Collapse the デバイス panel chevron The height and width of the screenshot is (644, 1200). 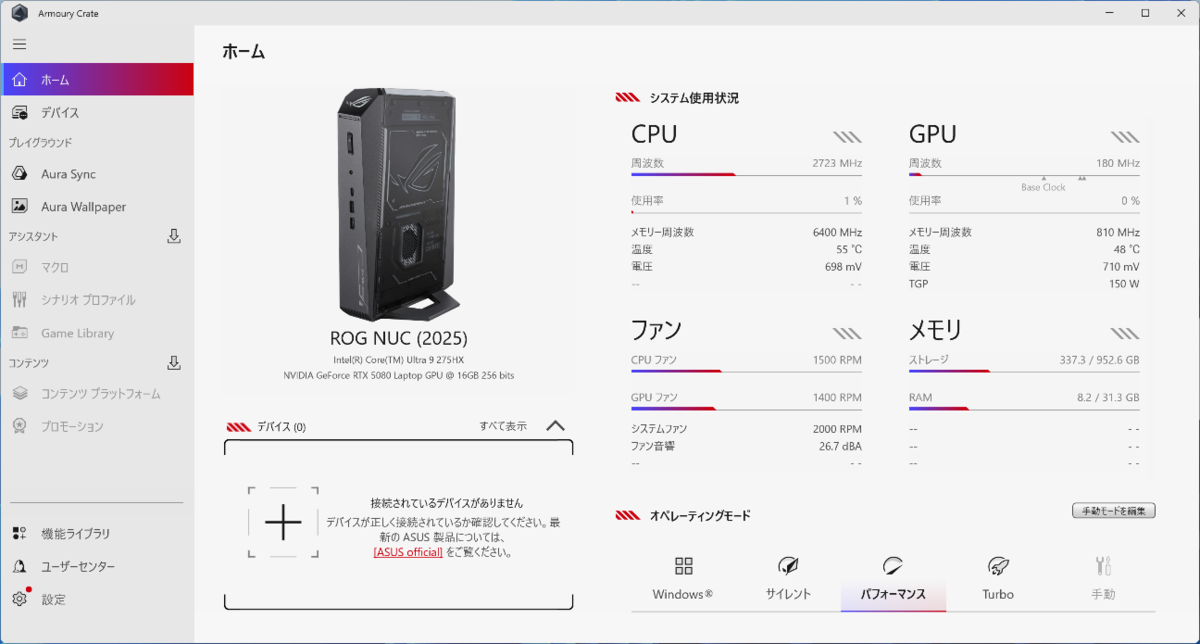(x=556, y=426)
